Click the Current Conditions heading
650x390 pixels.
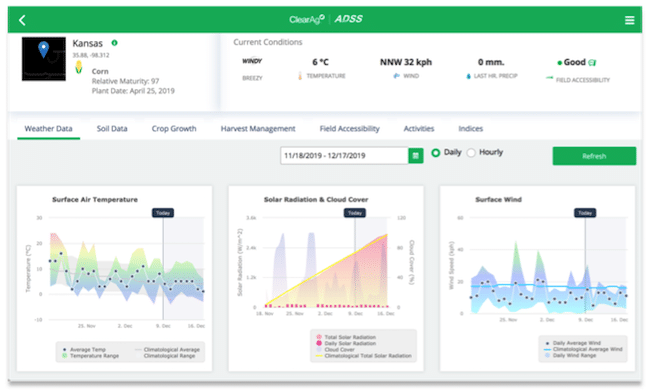pos(268,42)
